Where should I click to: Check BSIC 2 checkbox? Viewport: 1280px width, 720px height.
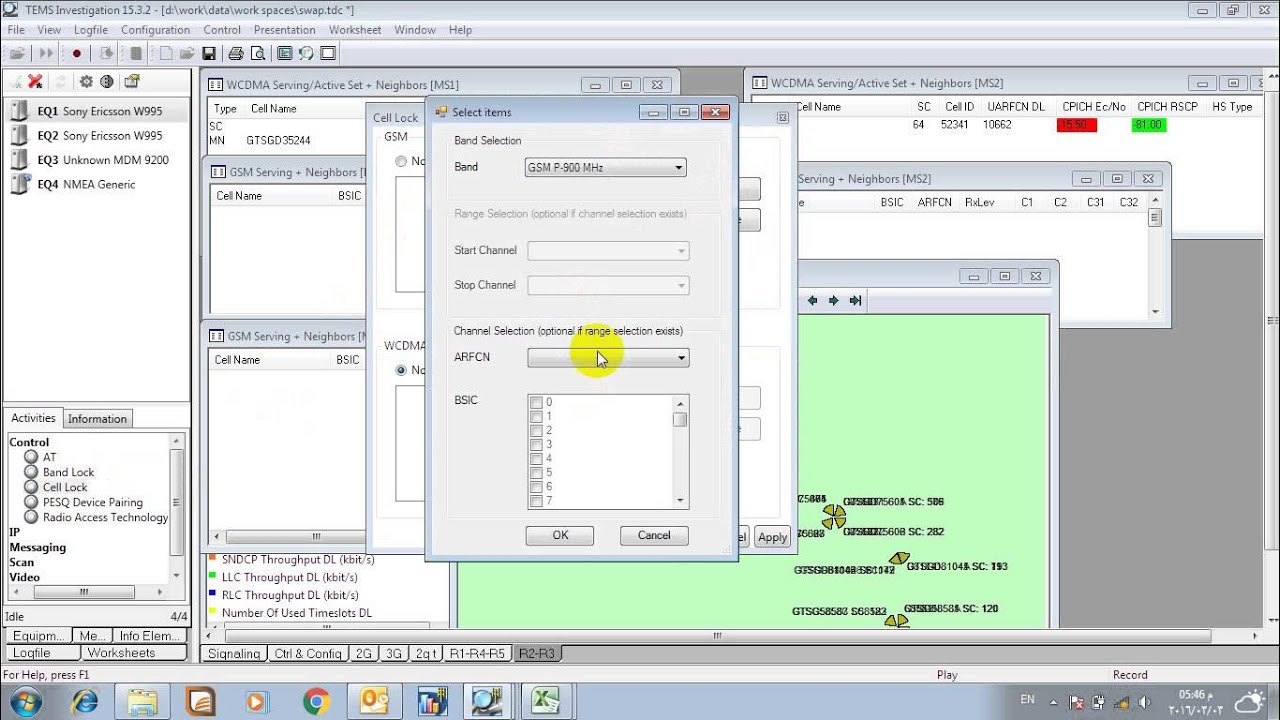tap(537, 431)
